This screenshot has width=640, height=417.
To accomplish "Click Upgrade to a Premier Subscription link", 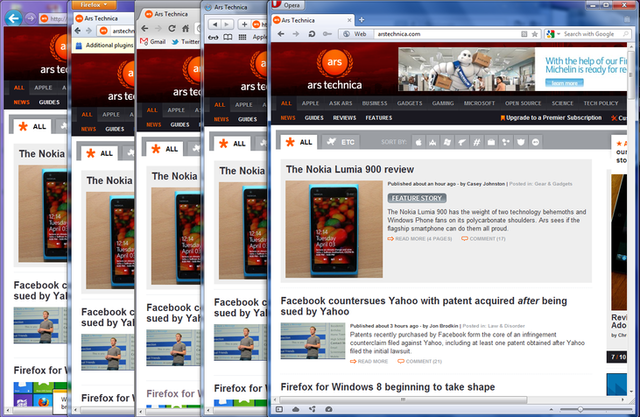I will (x=551, y=118).
